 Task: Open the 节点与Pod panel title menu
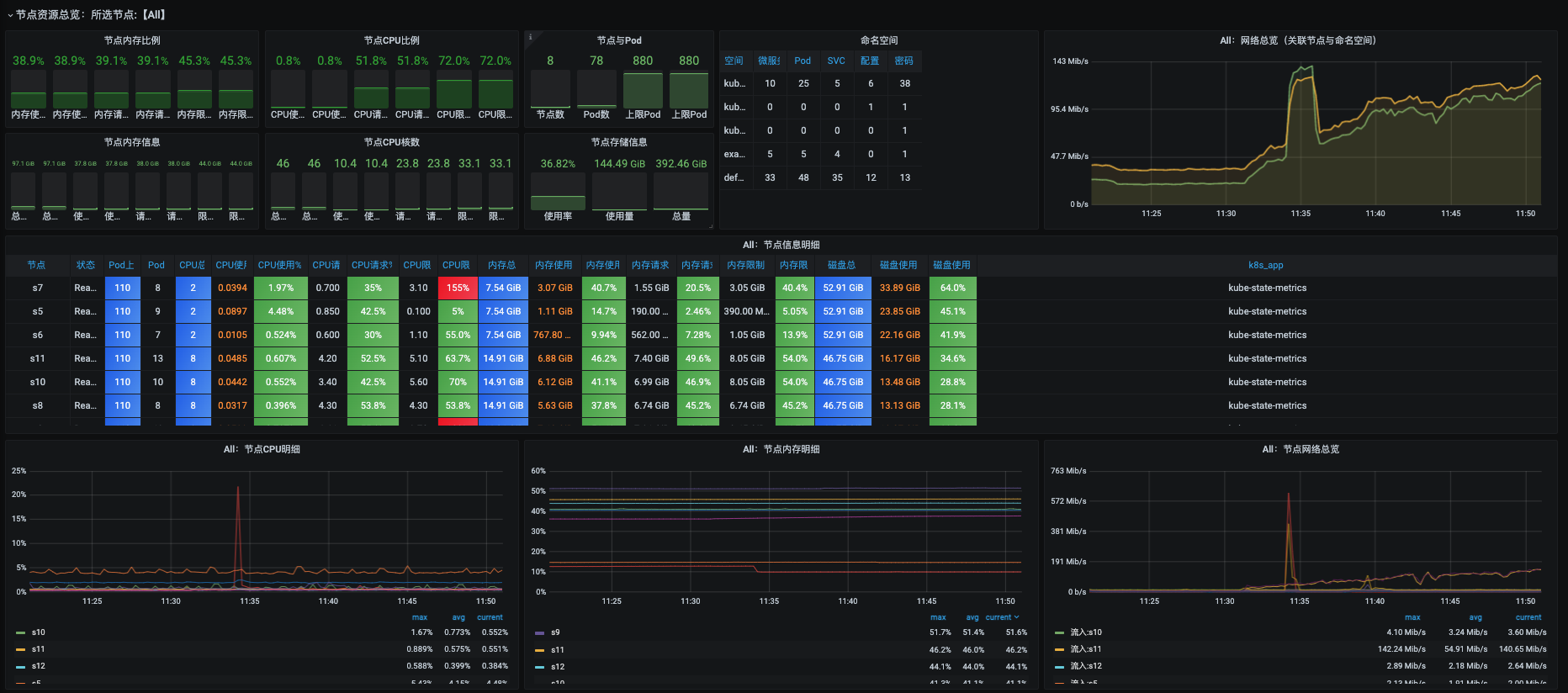pos(619,40)
